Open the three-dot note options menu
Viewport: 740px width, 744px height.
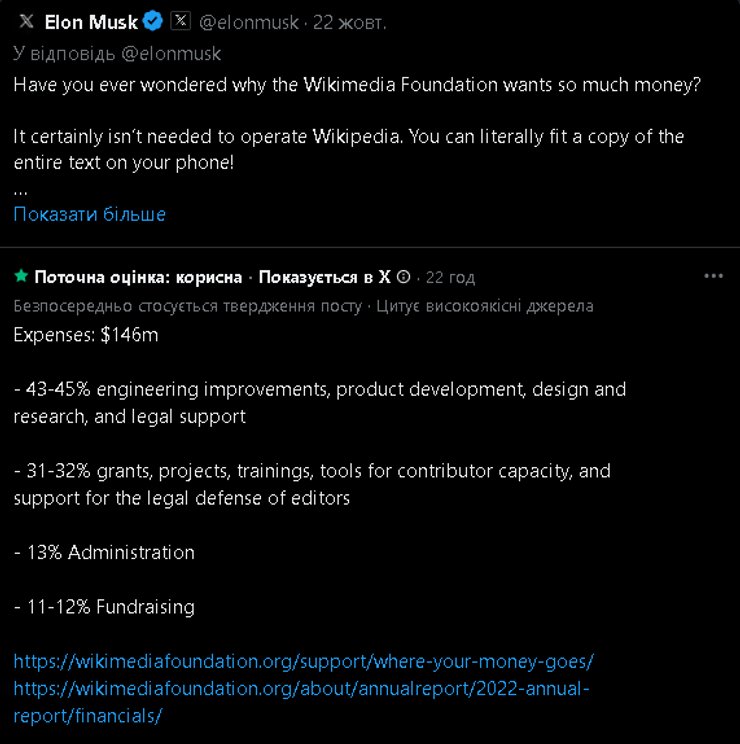(713, 276)
